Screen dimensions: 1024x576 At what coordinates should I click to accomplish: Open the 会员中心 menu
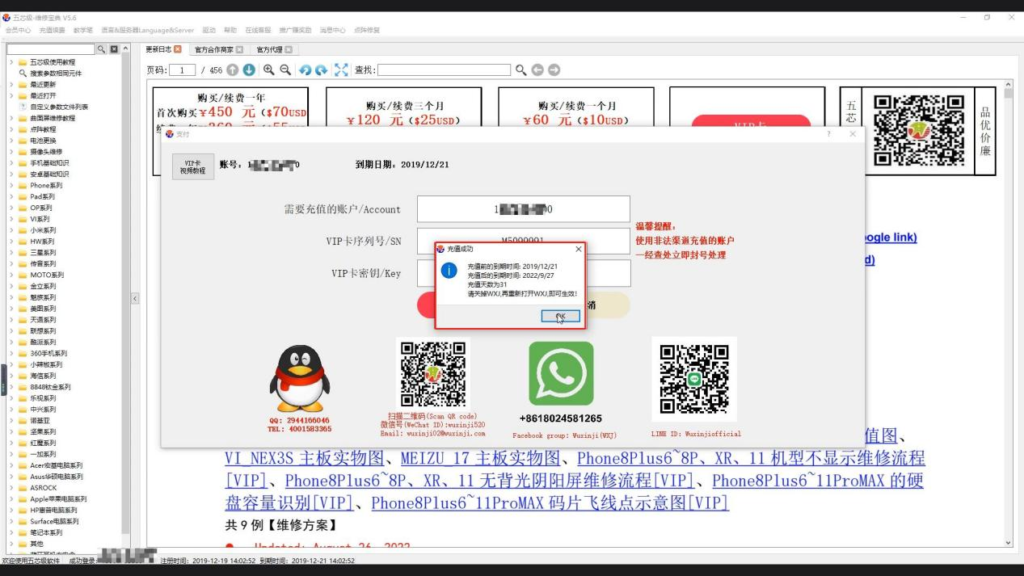[x=18, y=30]
